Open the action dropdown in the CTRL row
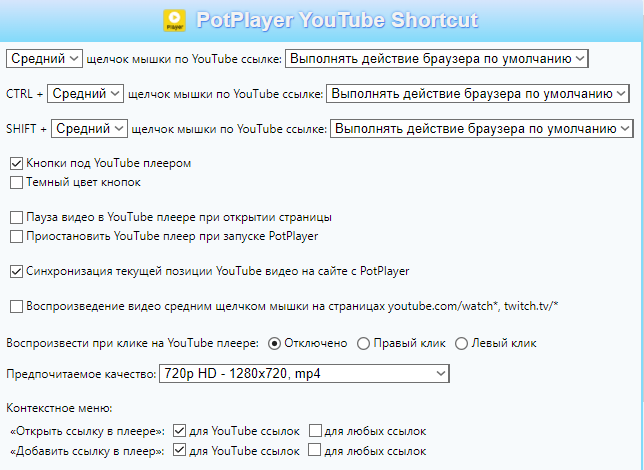This screenshot has width=644, height=470. [x=478, y=94]
